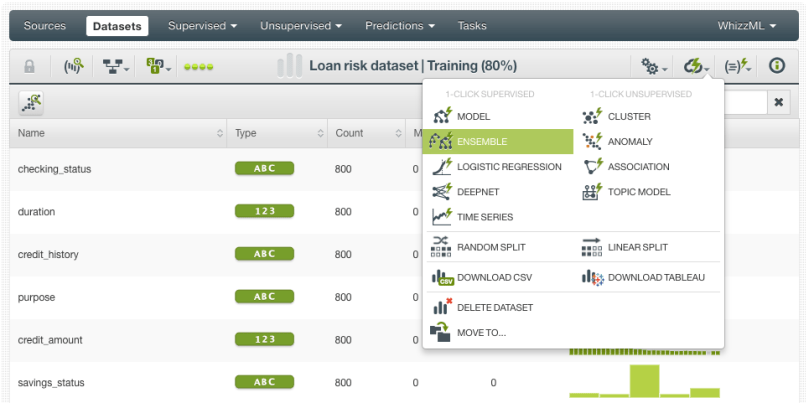Choose 1-click Anomaly detector
Image resolution: width=809 pixels, height=403 pixels.
629,142
